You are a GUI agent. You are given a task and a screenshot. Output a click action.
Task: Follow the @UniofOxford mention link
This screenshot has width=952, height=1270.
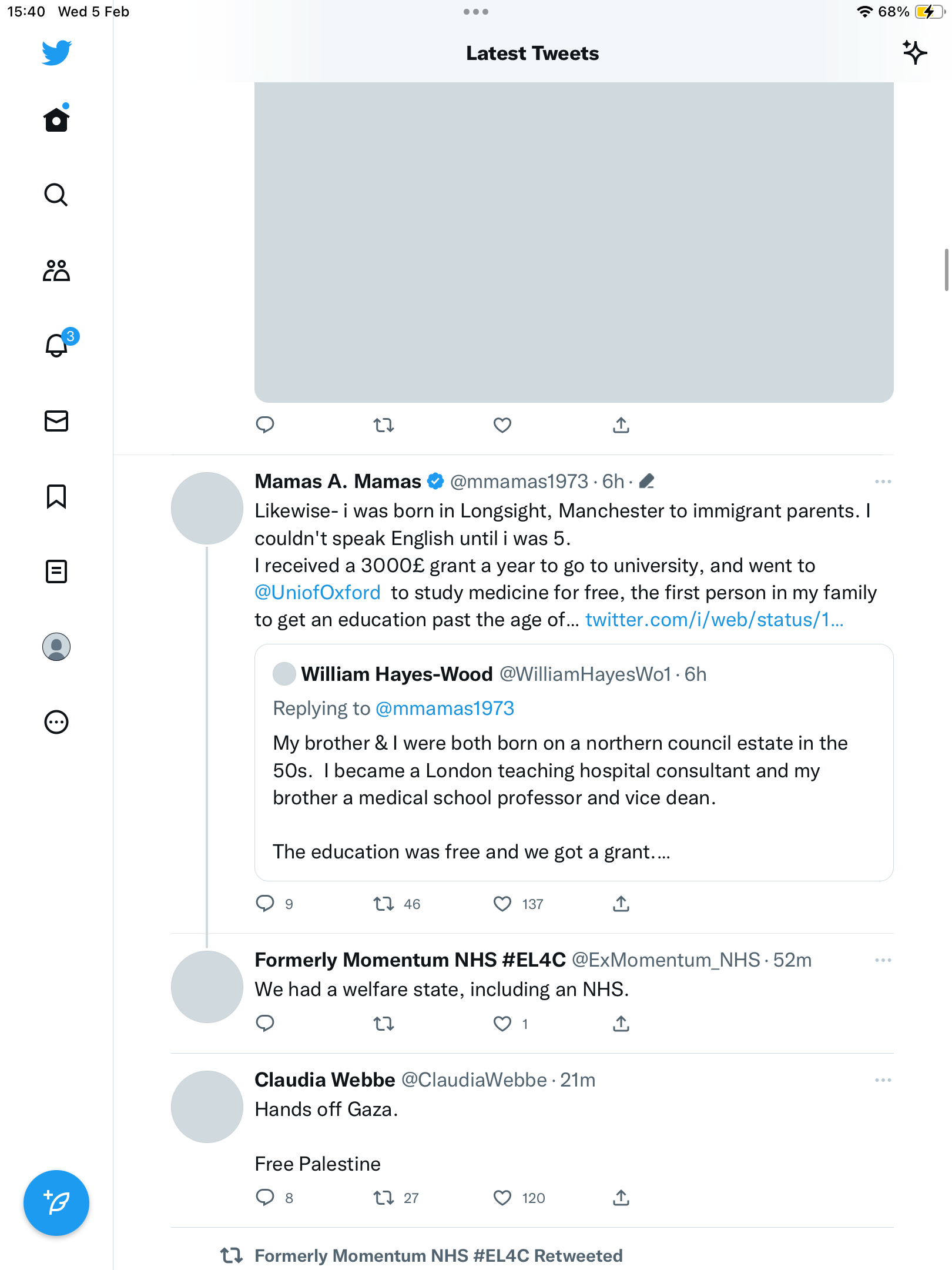(317, 593)
